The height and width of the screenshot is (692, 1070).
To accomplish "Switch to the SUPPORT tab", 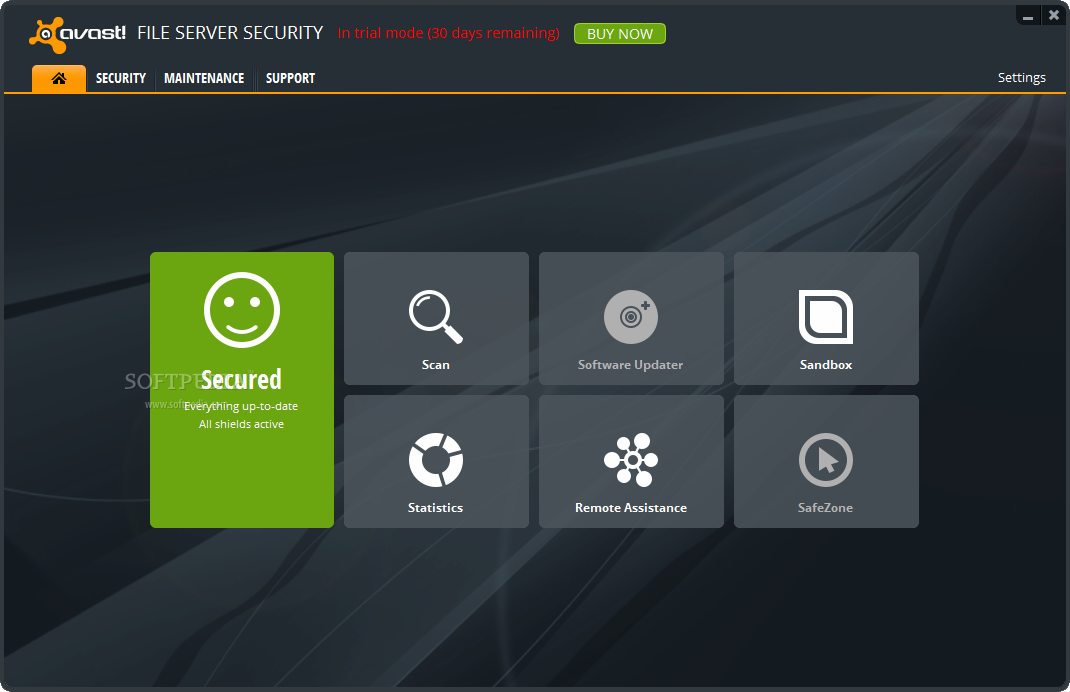I will click(x=290, y=78).
